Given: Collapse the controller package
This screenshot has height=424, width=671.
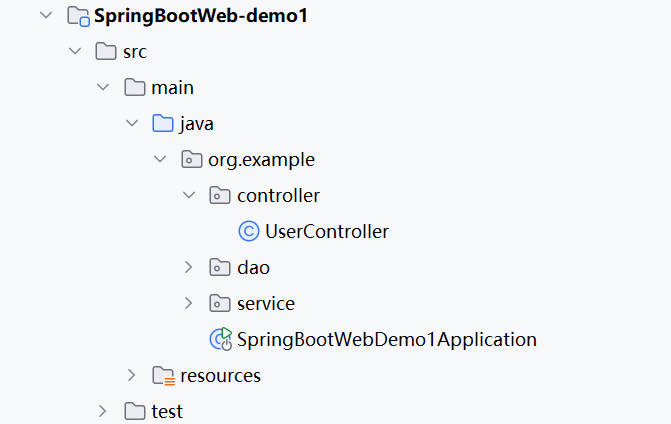Looking at the screenshot, I should pyautogui.click(x=189, y=196).
